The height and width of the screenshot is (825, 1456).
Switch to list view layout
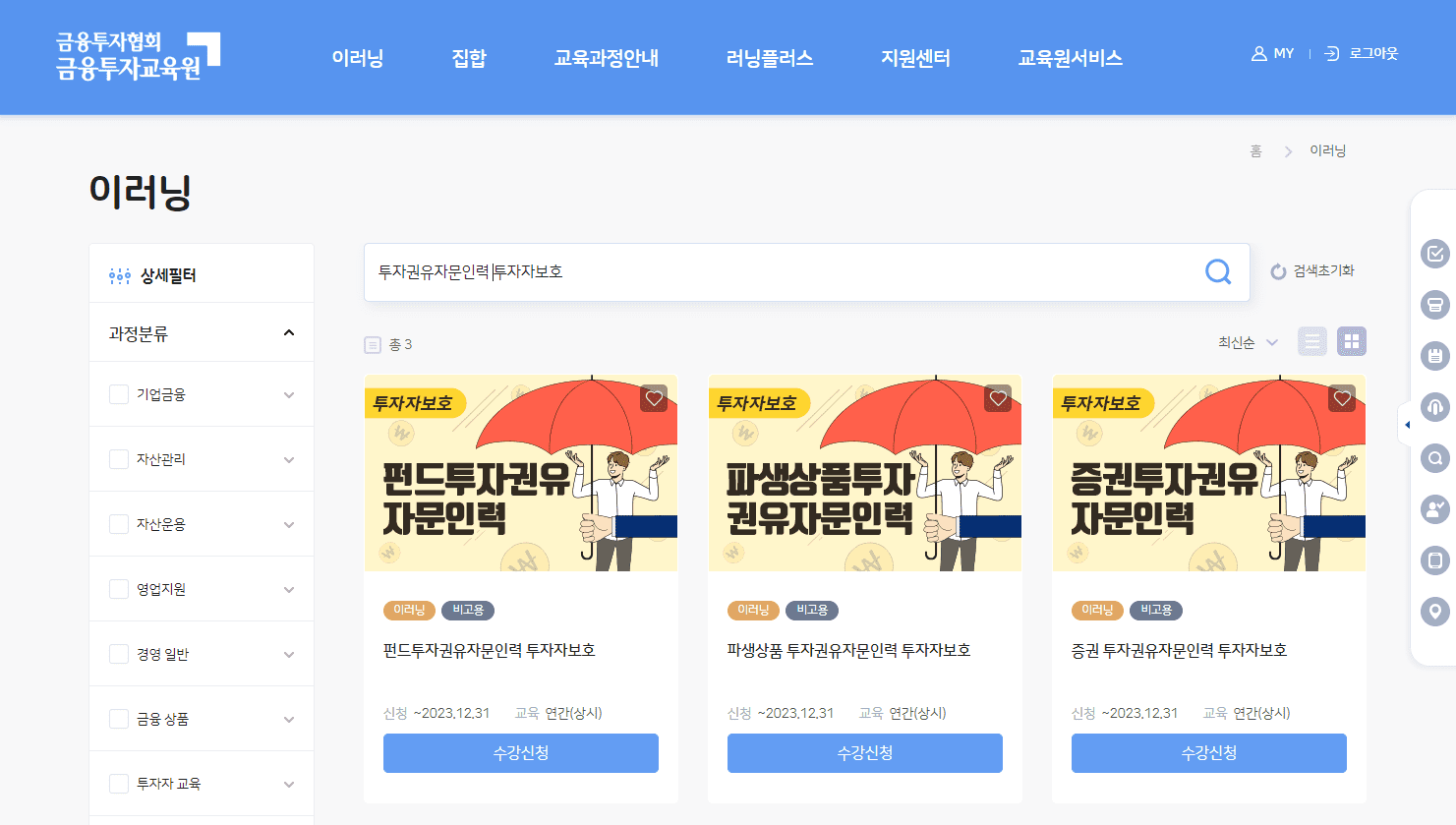(x=1311, y=341)
